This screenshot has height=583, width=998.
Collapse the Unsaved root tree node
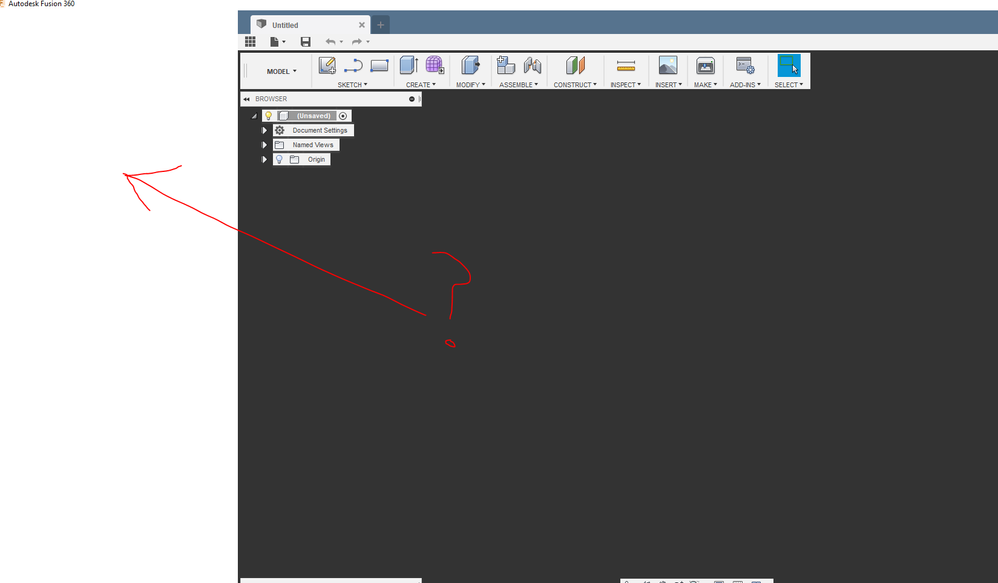(x=255, y=116)
